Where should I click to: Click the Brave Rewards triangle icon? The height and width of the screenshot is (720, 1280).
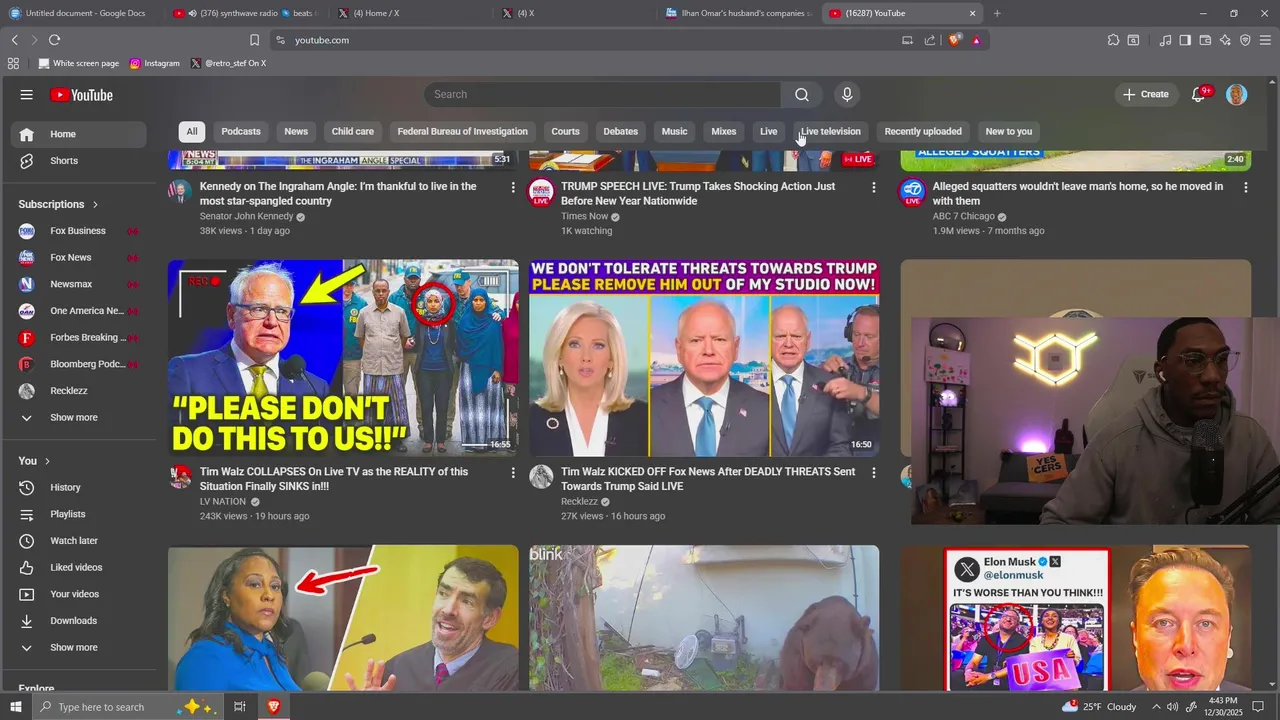click(x=976, y=40)
